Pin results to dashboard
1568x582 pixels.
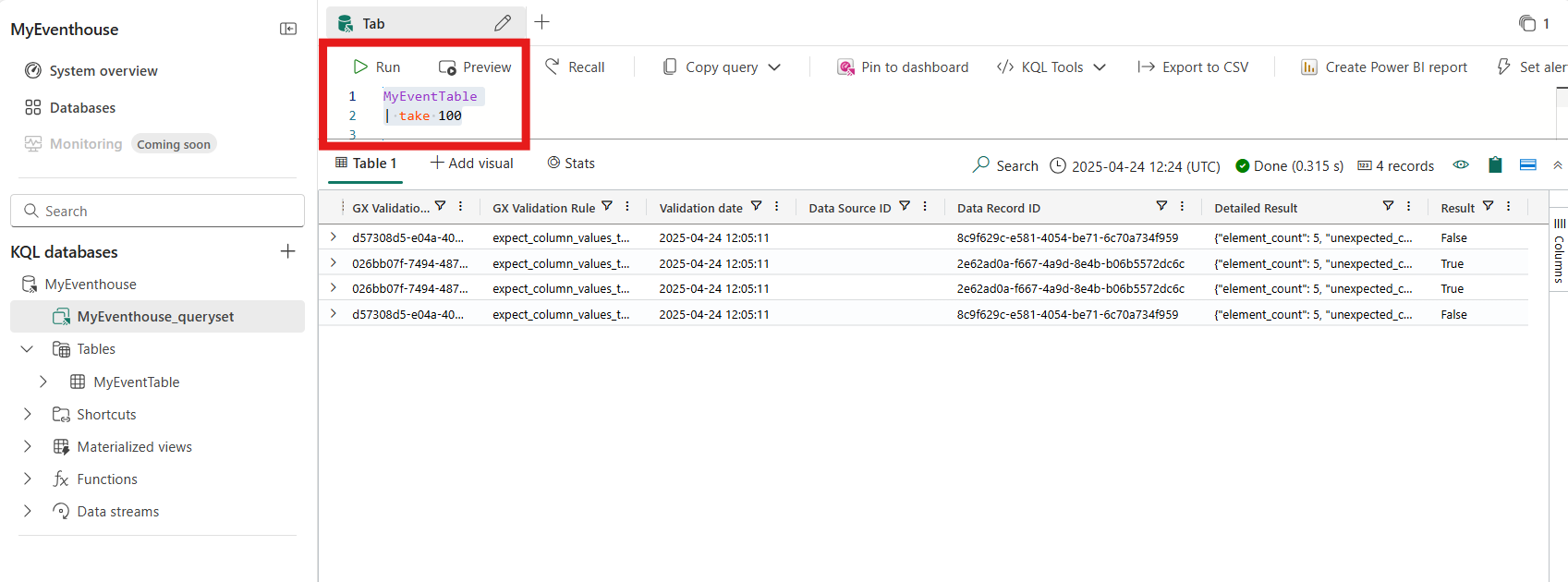[x=903, y=67]
